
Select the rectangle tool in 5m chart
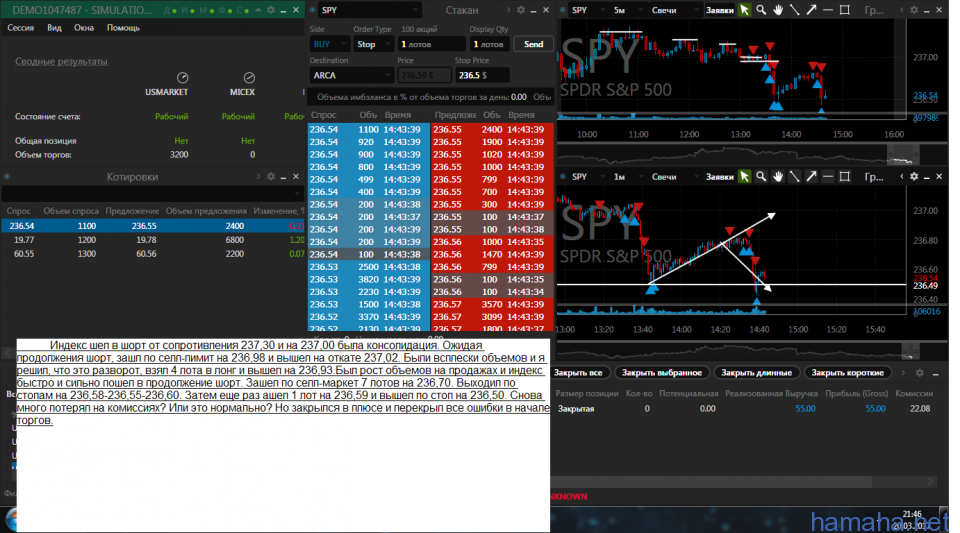pos(844,10)
